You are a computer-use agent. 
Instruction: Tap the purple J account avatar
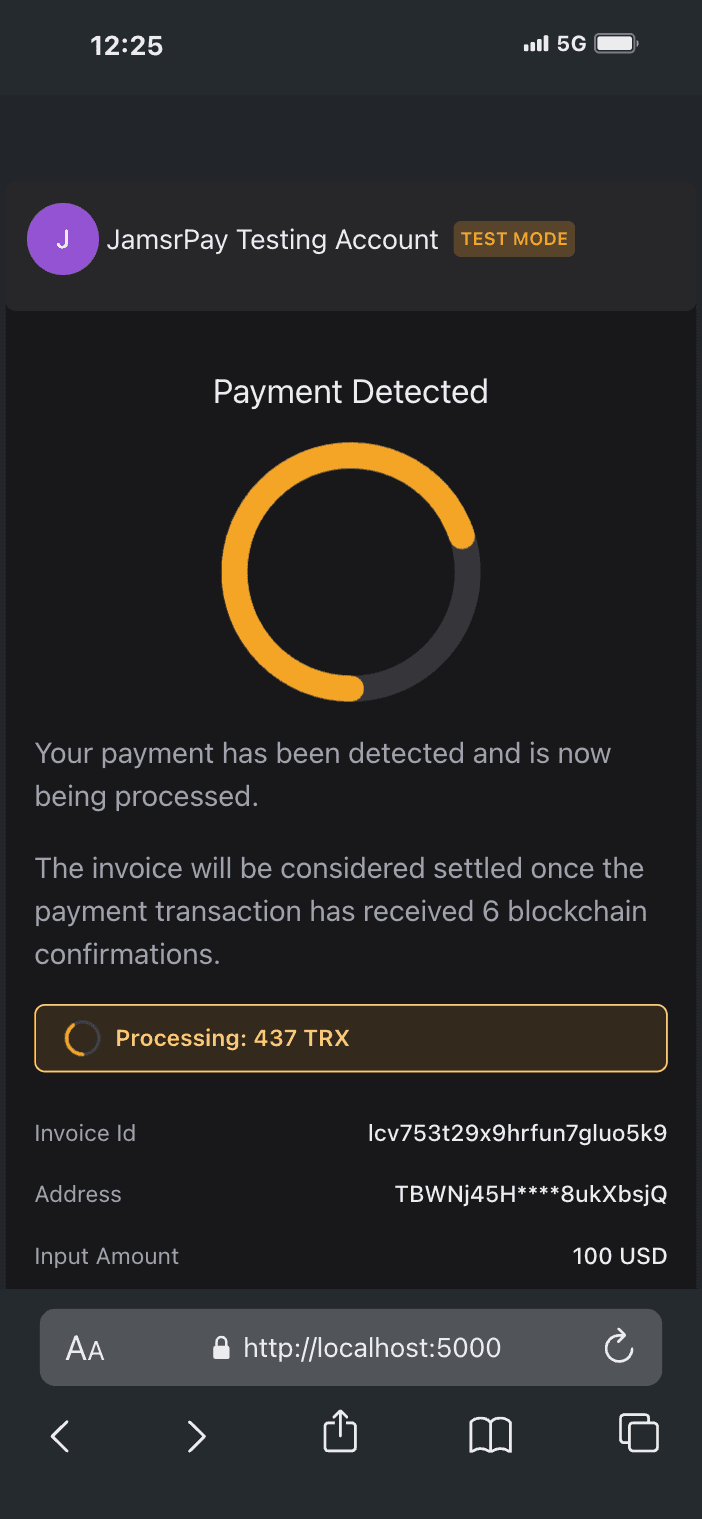point(62,239)
